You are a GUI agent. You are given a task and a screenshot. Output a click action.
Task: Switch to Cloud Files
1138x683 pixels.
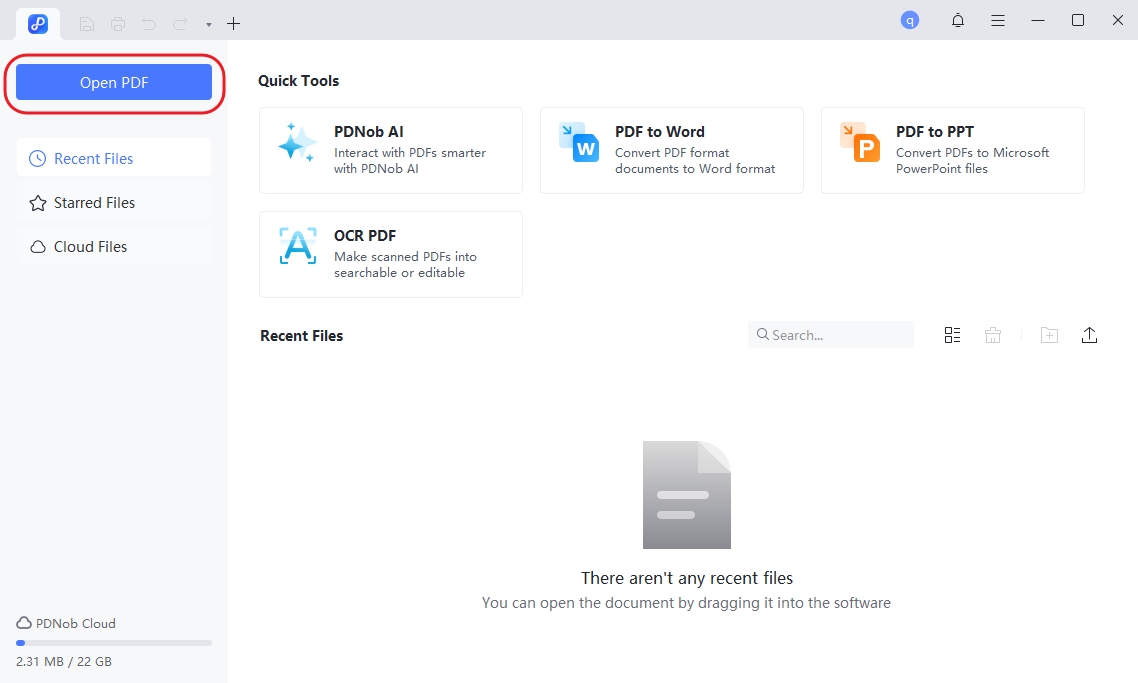(89, 246)
